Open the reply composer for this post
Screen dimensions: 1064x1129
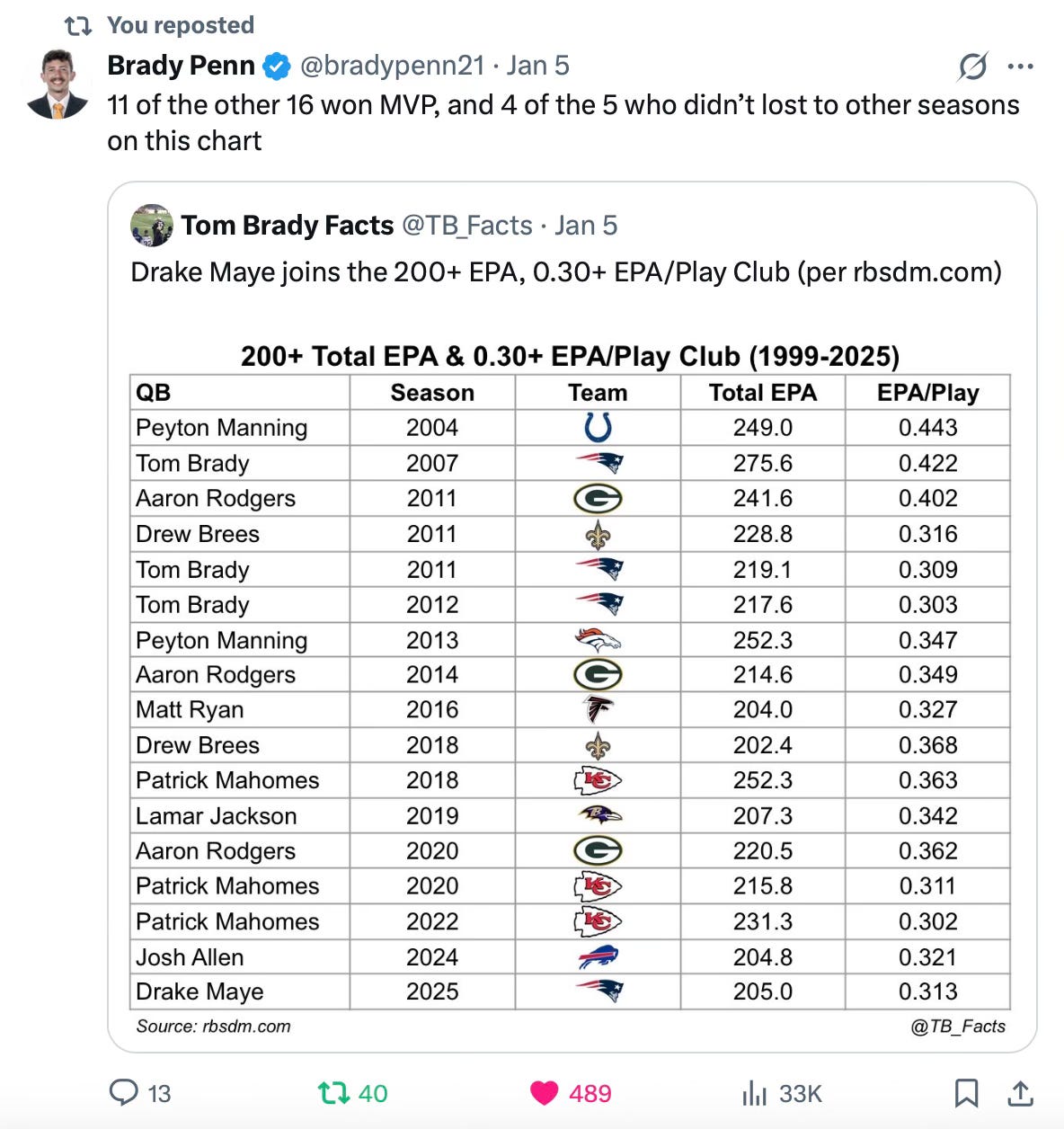(x=123, y=1093)
